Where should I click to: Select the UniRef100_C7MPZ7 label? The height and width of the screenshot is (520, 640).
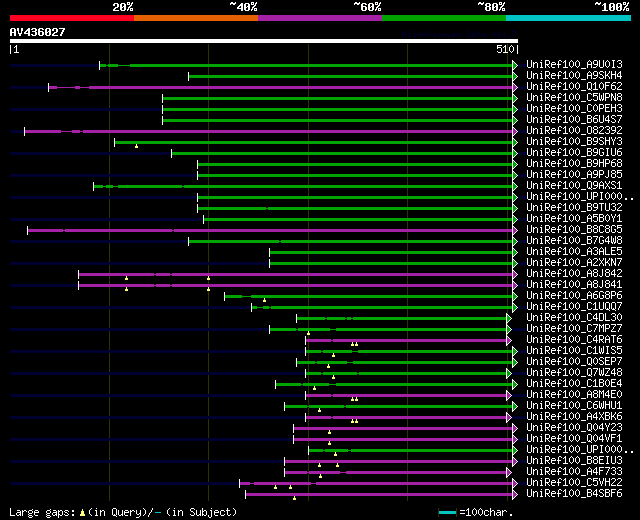[574, 329]
